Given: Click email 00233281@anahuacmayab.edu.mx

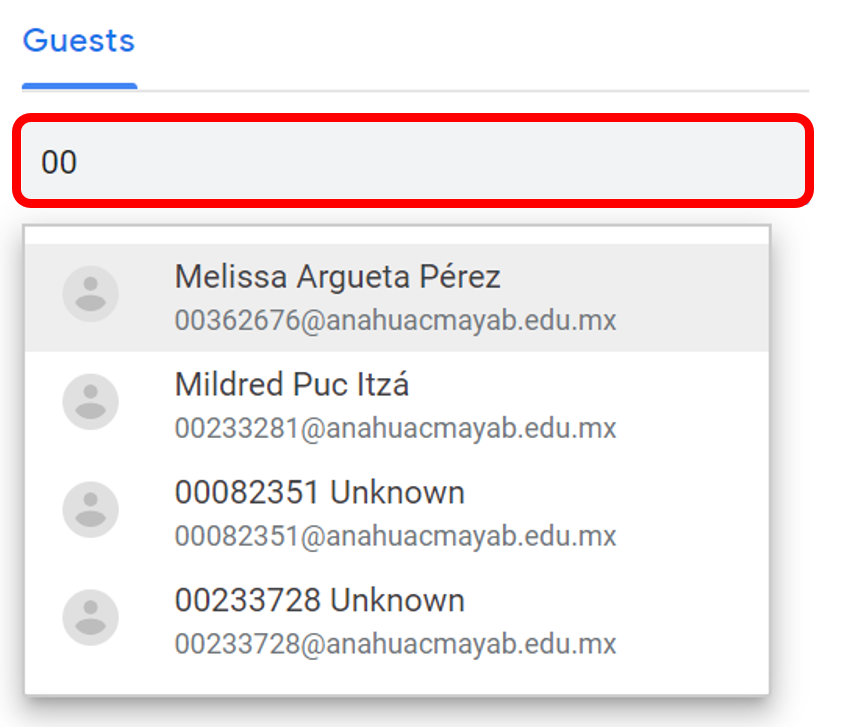Looking at the screenshot, I should [395, 428].
